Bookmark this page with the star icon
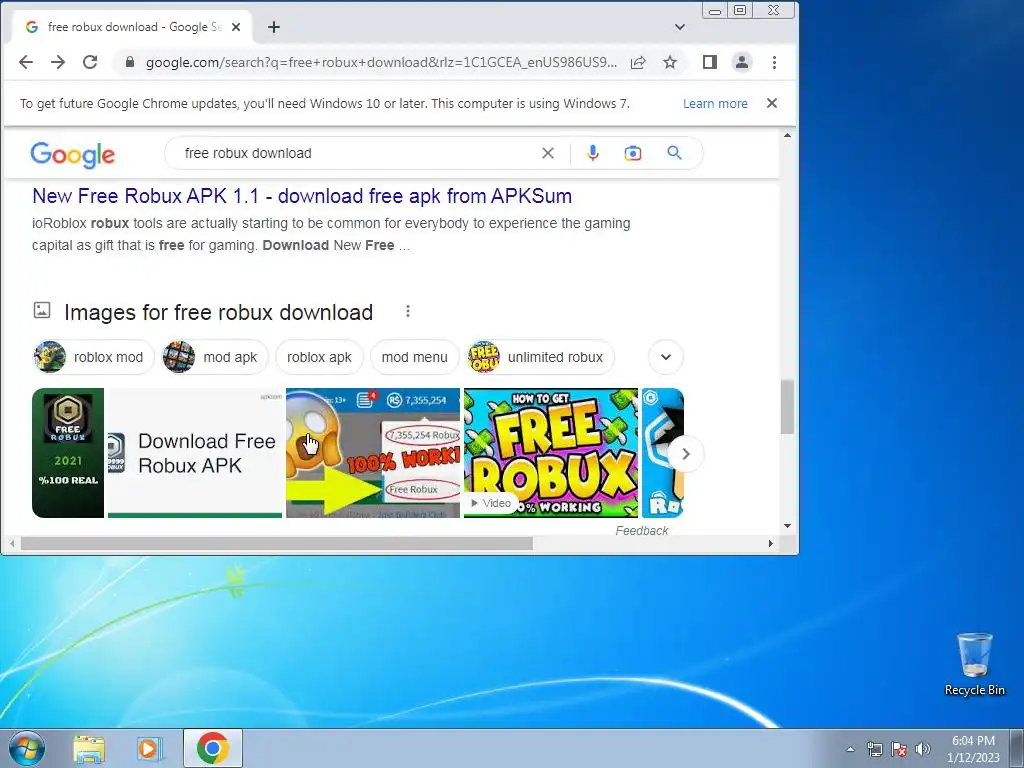Viewport: 1024px width, 768px height. click(670, 62)
